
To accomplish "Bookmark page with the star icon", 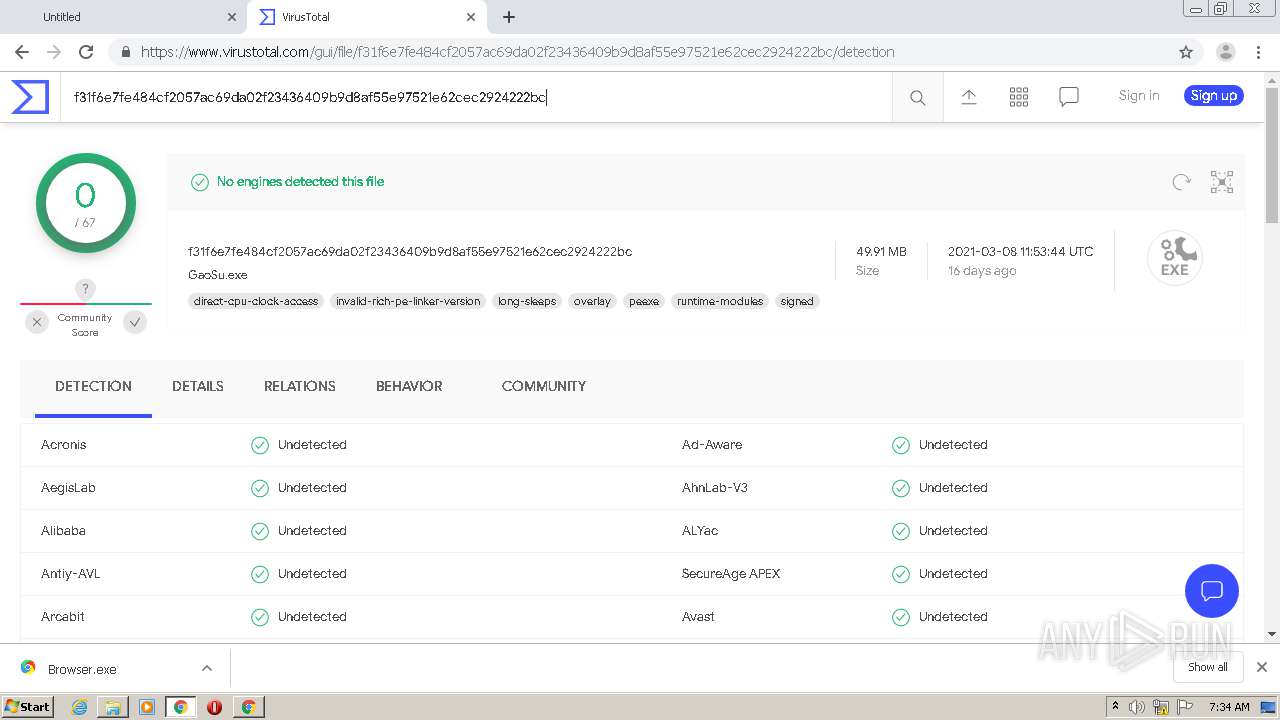I will pos(1186,52).
